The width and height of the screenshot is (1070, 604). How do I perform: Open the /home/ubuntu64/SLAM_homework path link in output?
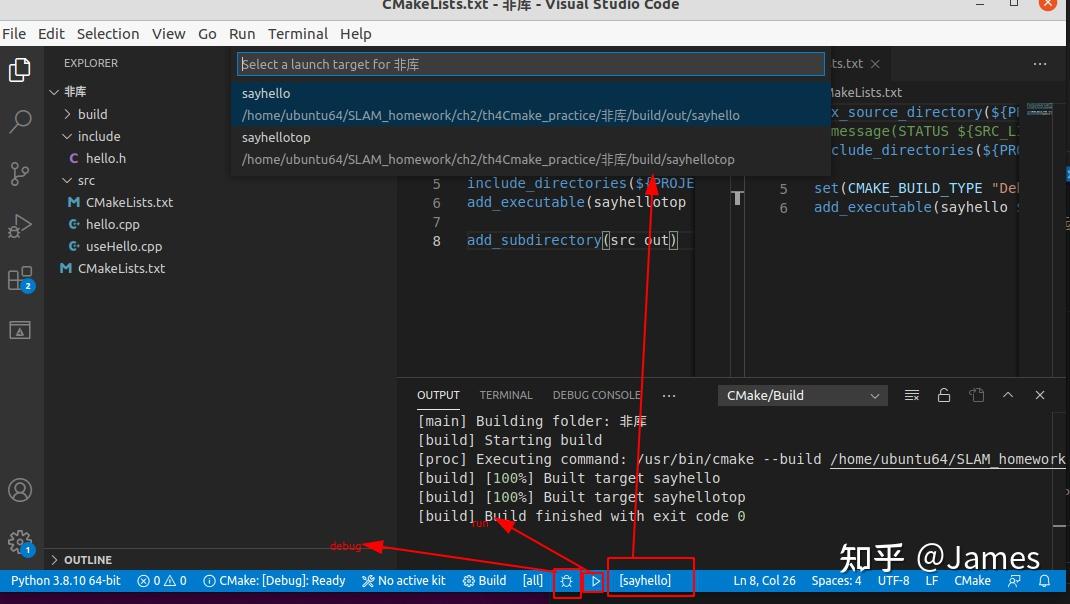(x=947, y=459)
